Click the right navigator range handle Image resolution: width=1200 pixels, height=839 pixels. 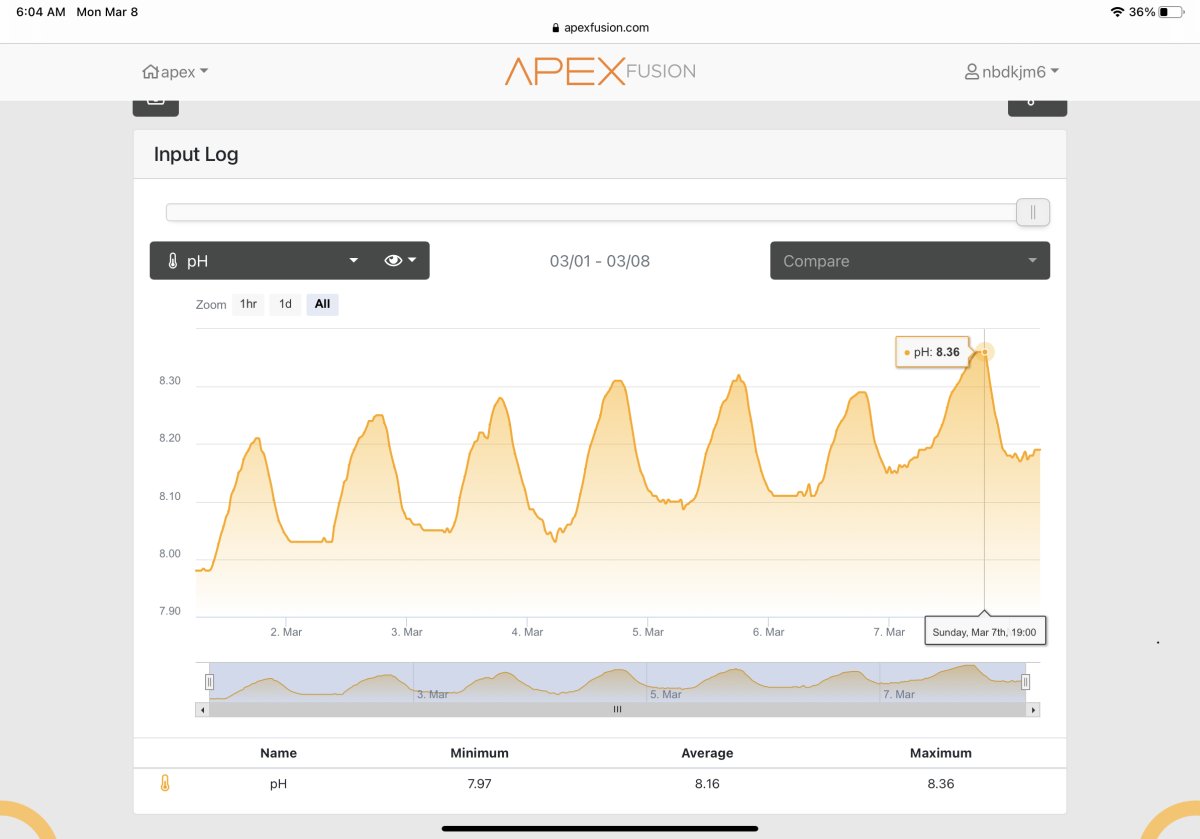(x=1025, y=682)
